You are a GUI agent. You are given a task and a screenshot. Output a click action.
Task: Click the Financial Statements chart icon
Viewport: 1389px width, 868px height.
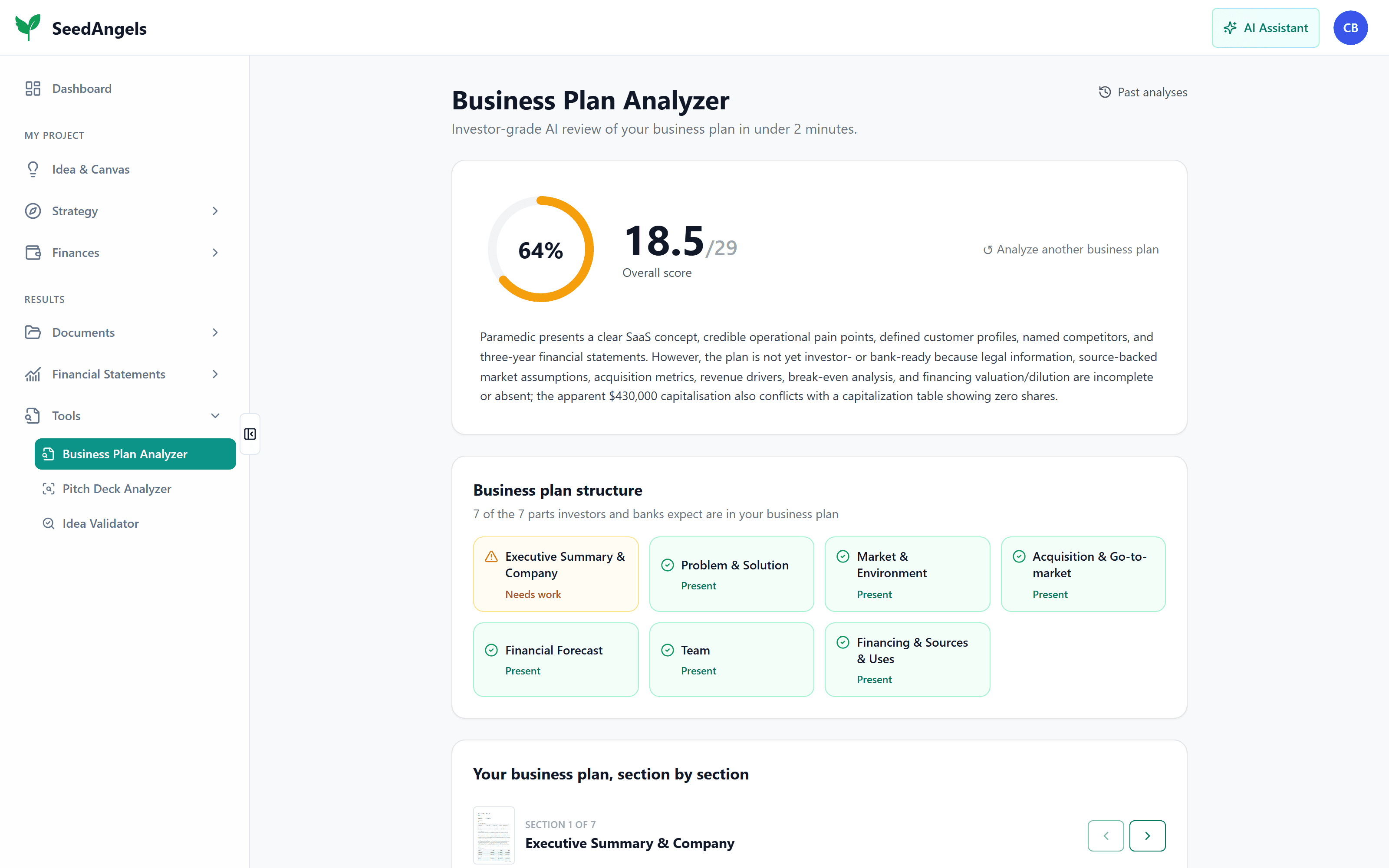(x=33, y=374)
